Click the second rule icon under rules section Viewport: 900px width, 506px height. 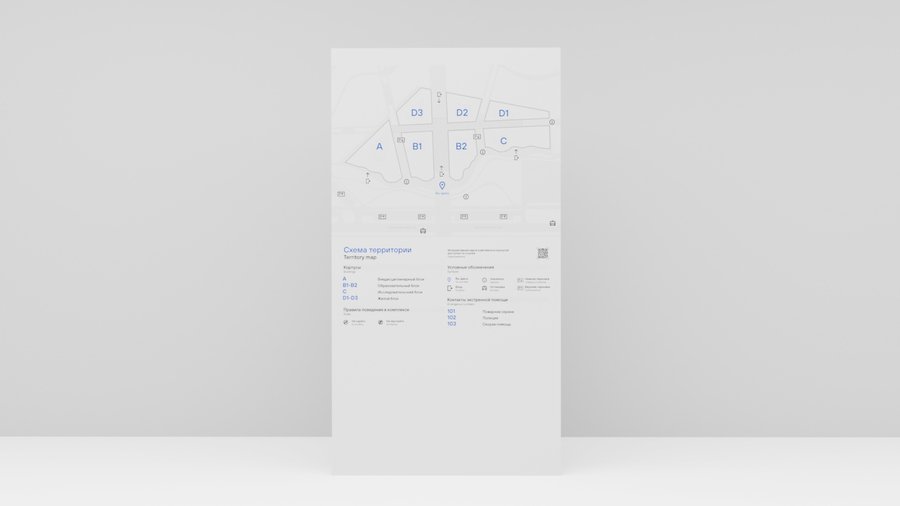pos(381,322)
